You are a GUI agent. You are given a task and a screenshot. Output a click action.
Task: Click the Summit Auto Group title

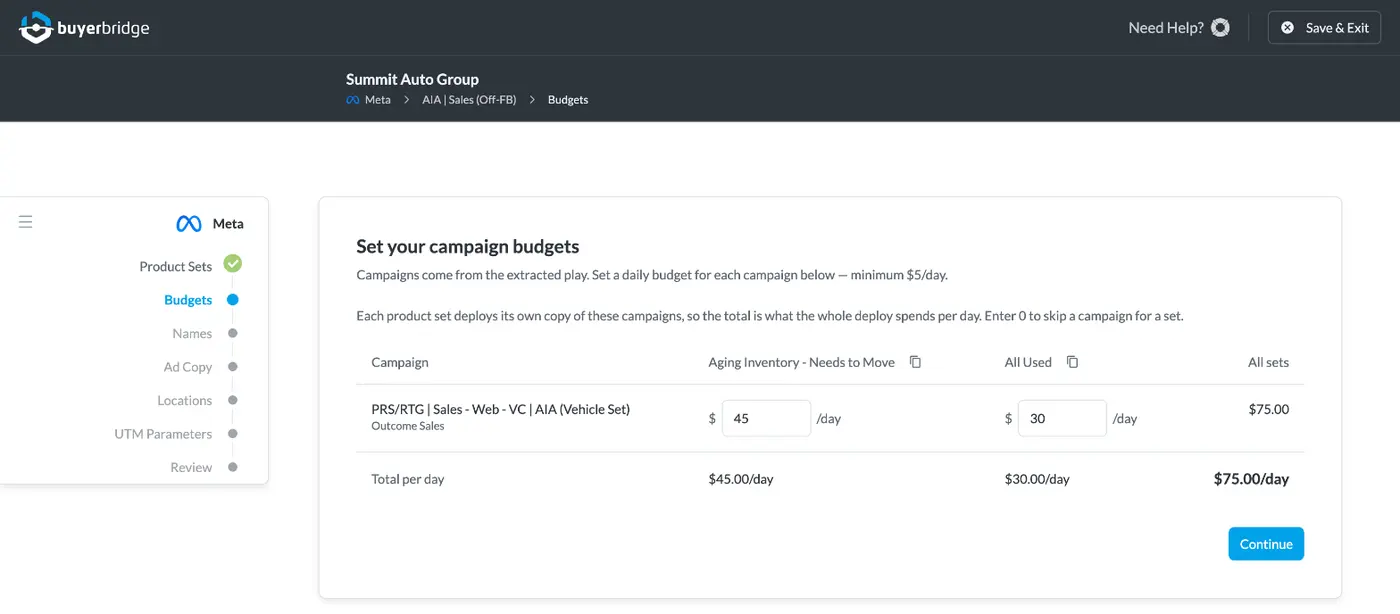(x=412, y=79)
